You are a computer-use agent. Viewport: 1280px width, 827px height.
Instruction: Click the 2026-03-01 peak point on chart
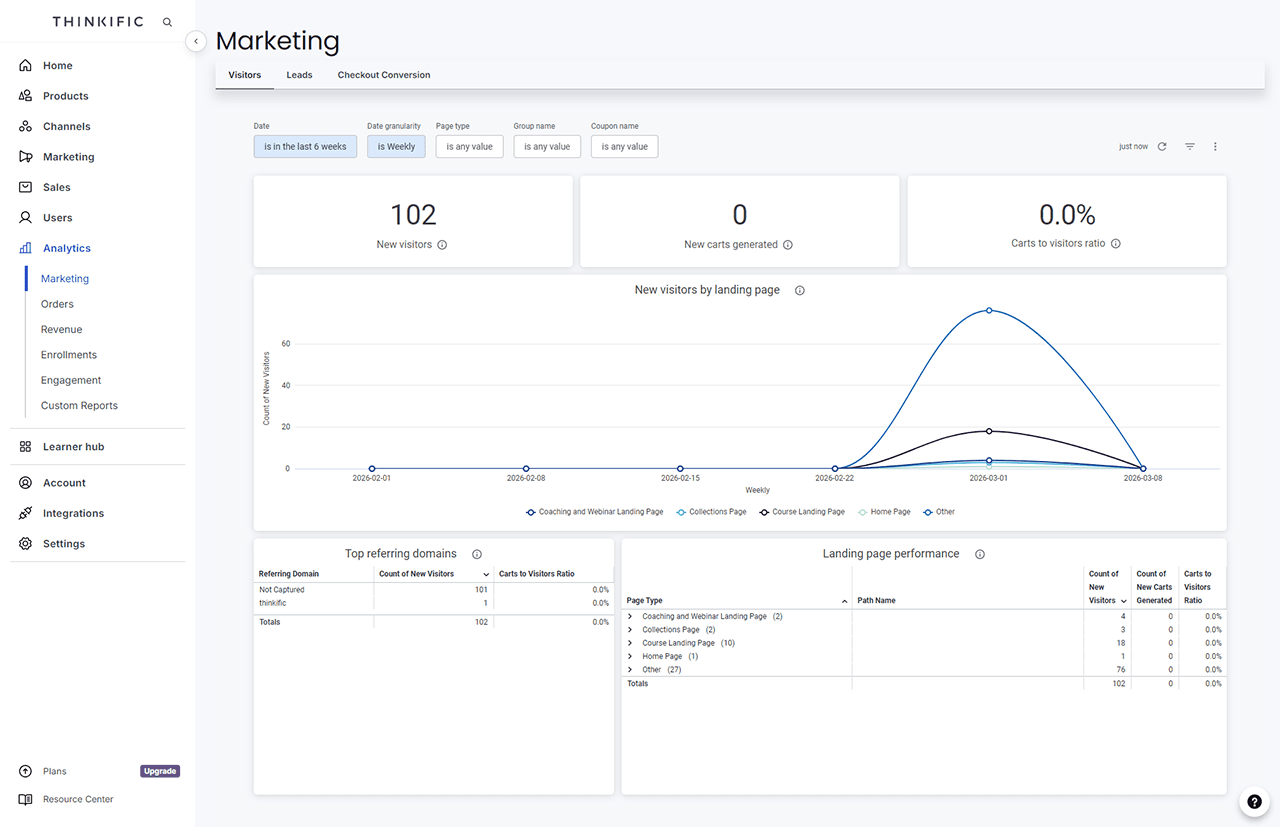pyautogui.click(x=989, y=310)
